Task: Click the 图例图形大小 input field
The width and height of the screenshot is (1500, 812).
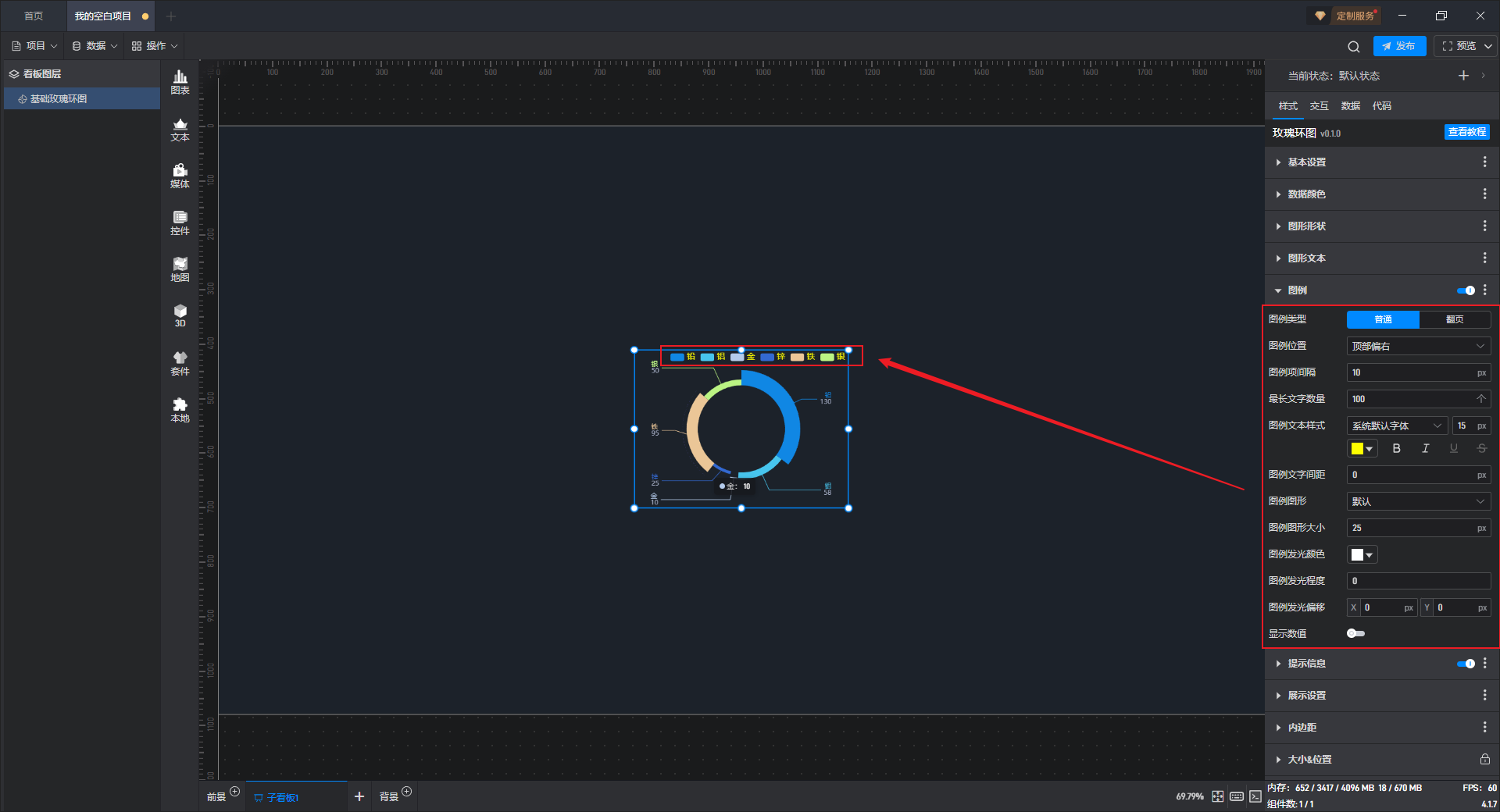Action: click(x=1419, y=528)
